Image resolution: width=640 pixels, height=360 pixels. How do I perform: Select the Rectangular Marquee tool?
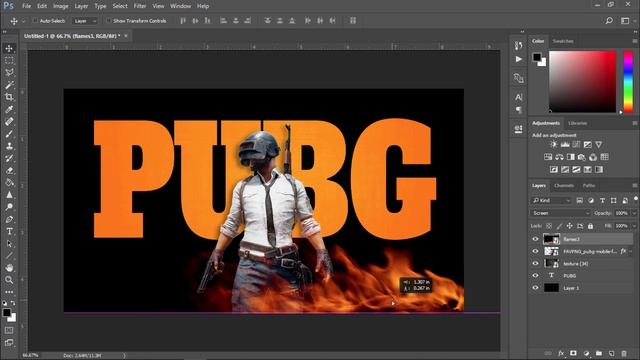point(9,60)
